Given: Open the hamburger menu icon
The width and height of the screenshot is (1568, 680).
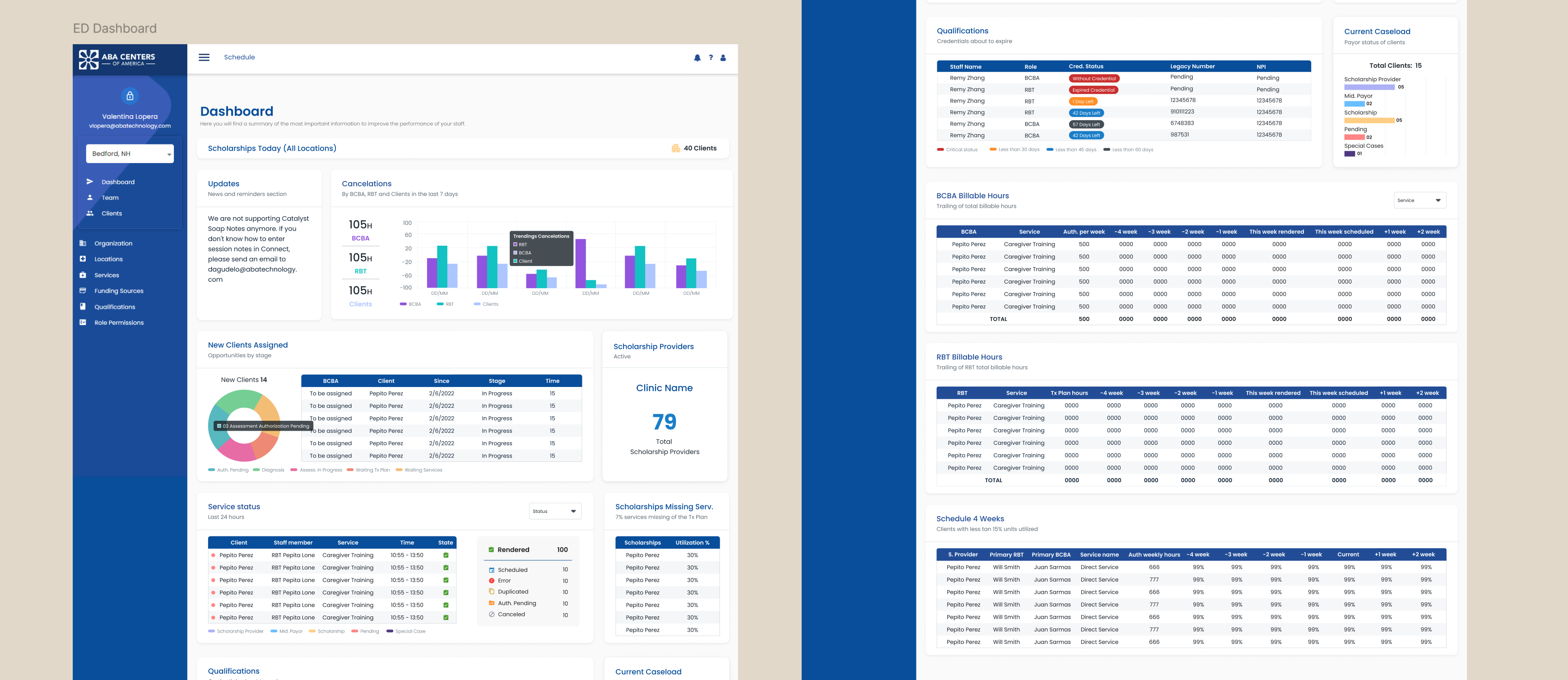Looking at the screenshot, I should point(204,57).
